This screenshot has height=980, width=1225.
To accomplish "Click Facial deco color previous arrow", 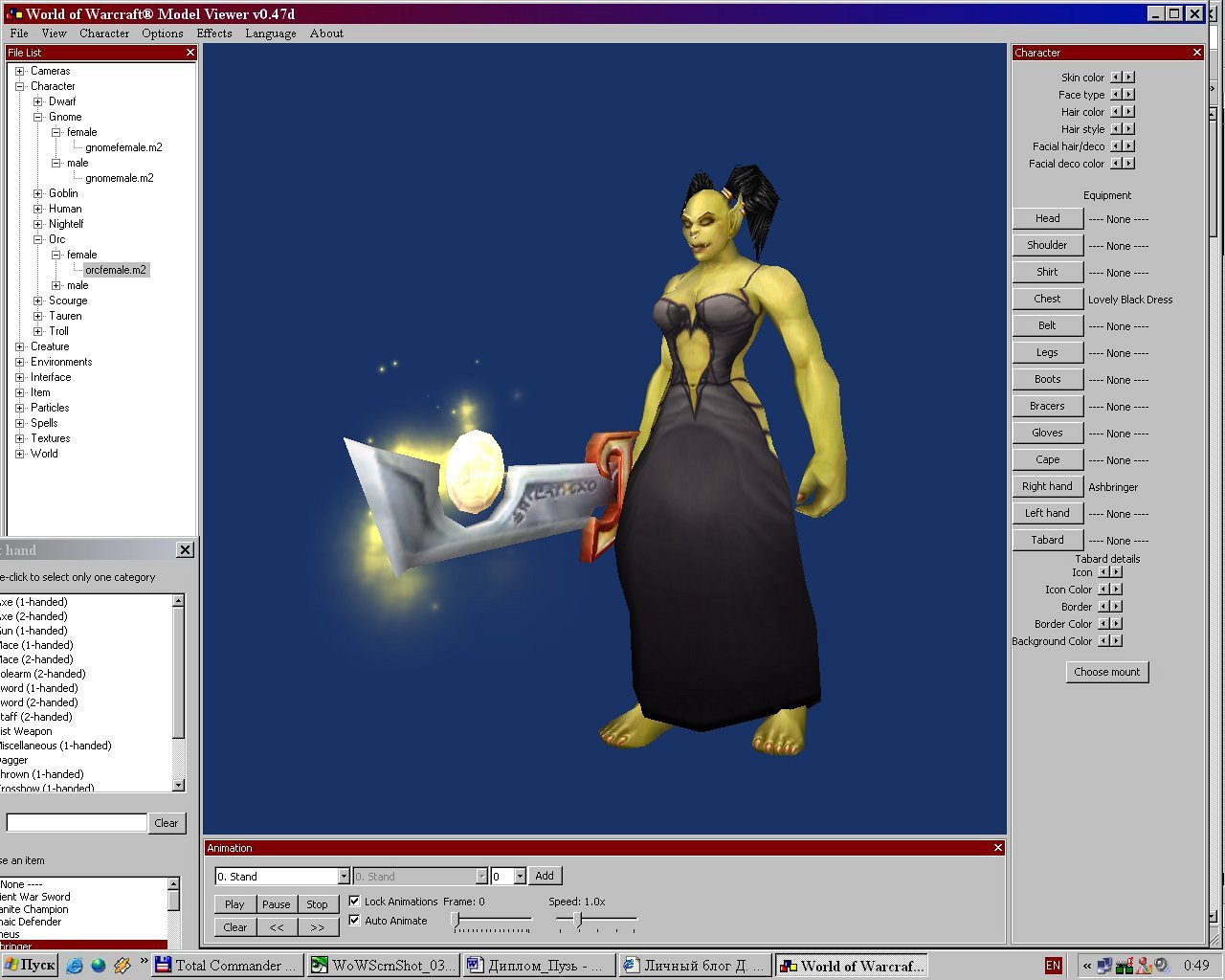I will (1116, 164).
